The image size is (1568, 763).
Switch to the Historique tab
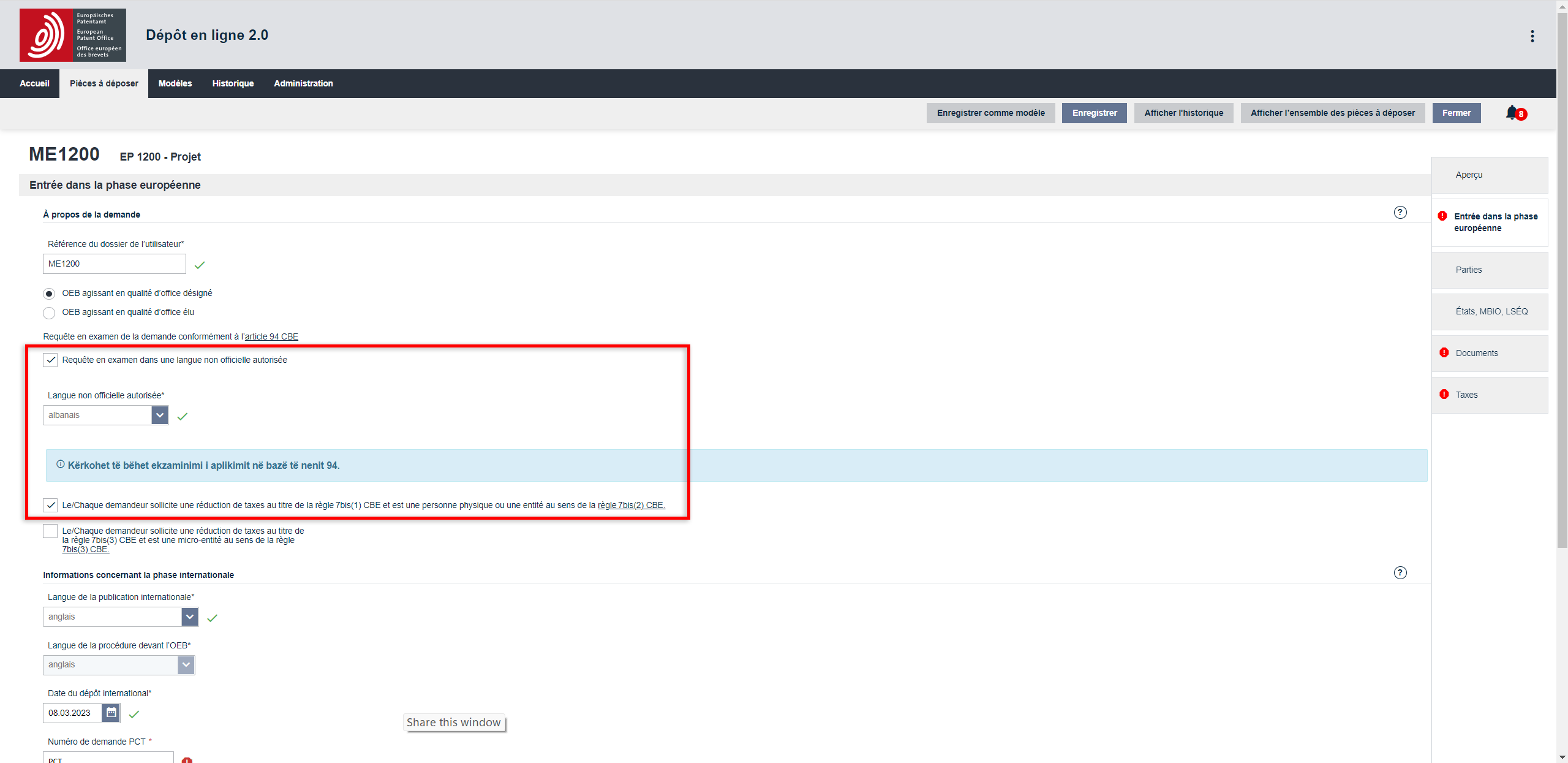point(233,83)
